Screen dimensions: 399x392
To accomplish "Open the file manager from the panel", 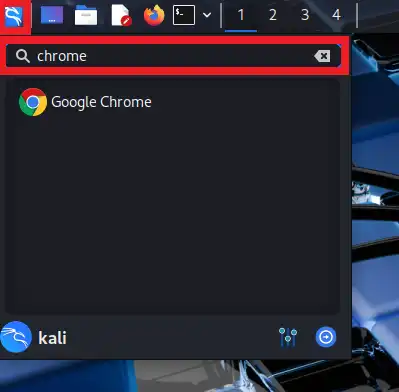I will 86,15.
